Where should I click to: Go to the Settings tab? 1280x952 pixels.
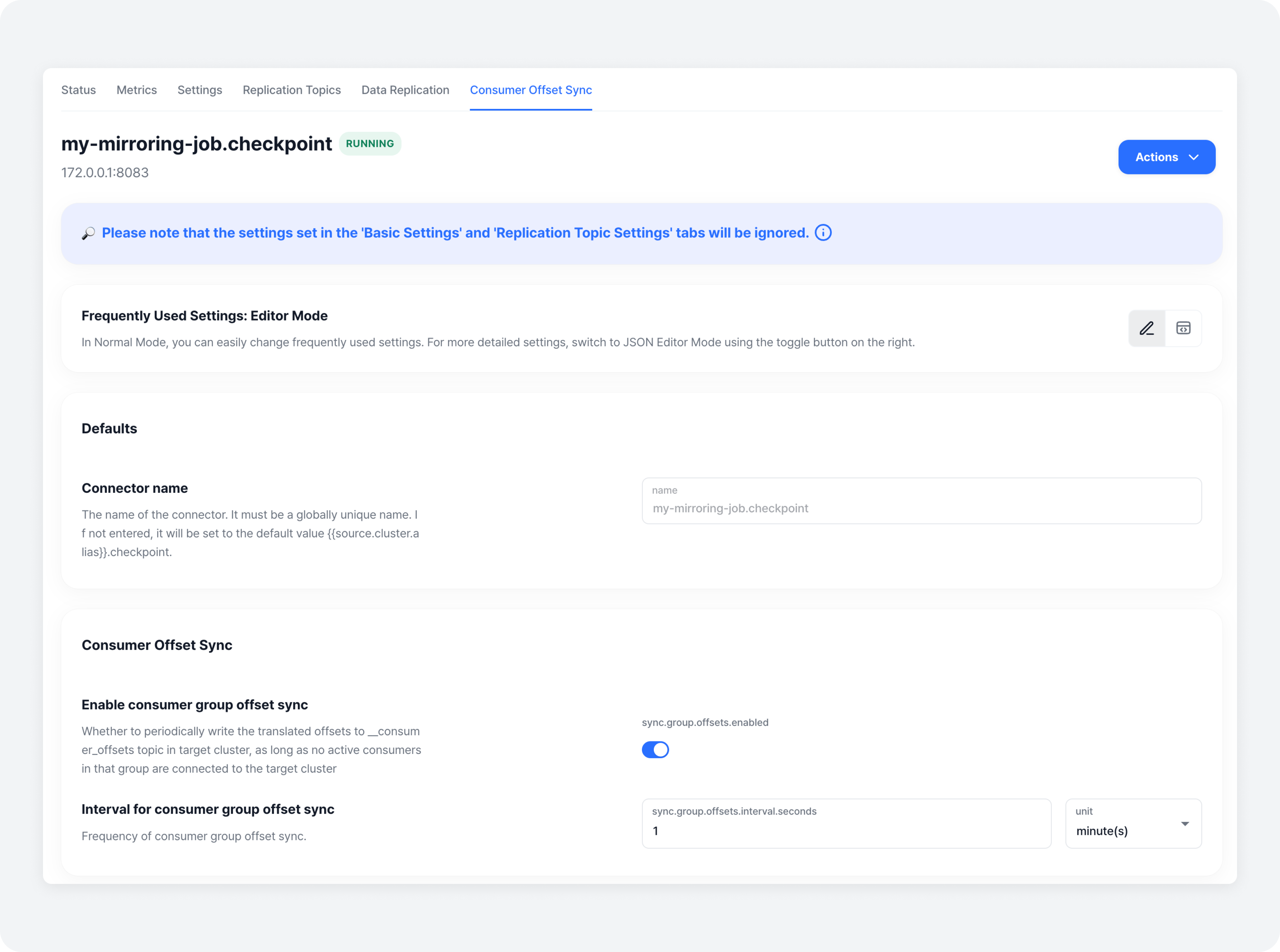(x=200, y=90)
